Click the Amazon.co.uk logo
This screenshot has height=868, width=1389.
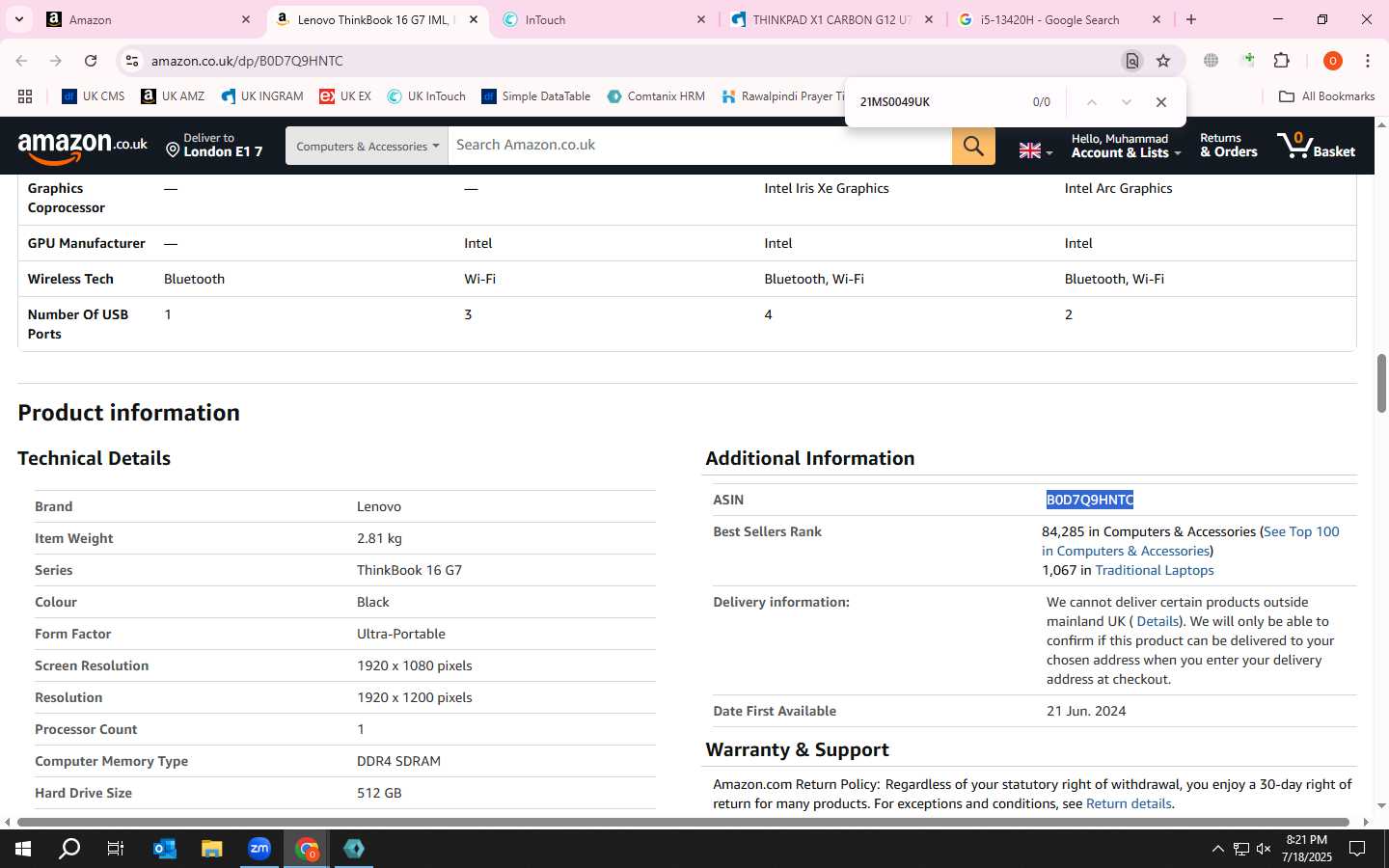(x=83, y=148)
